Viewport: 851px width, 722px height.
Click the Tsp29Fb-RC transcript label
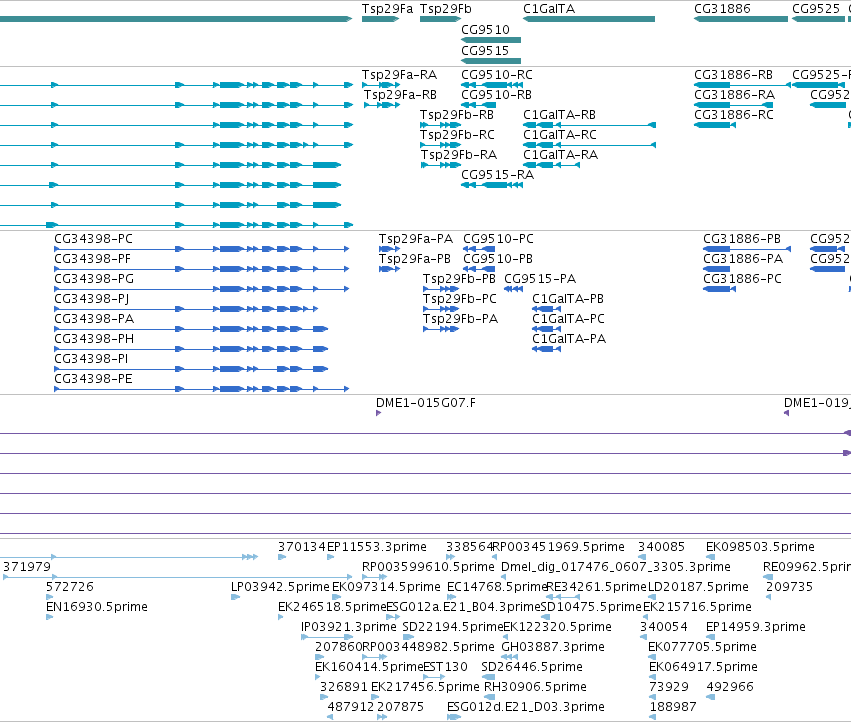tap(458, 135)
